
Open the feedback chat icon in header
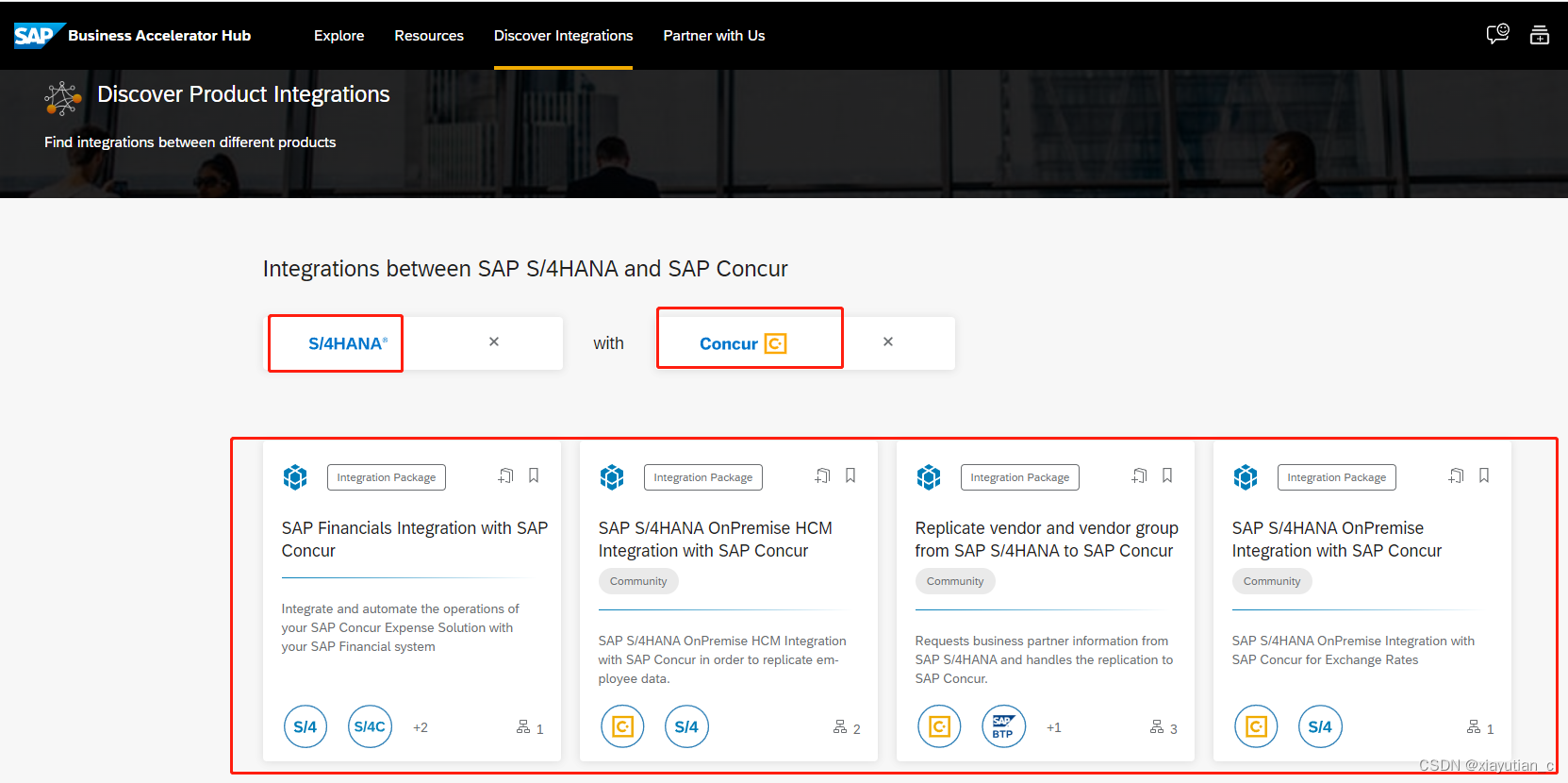tap(1497, 35)
